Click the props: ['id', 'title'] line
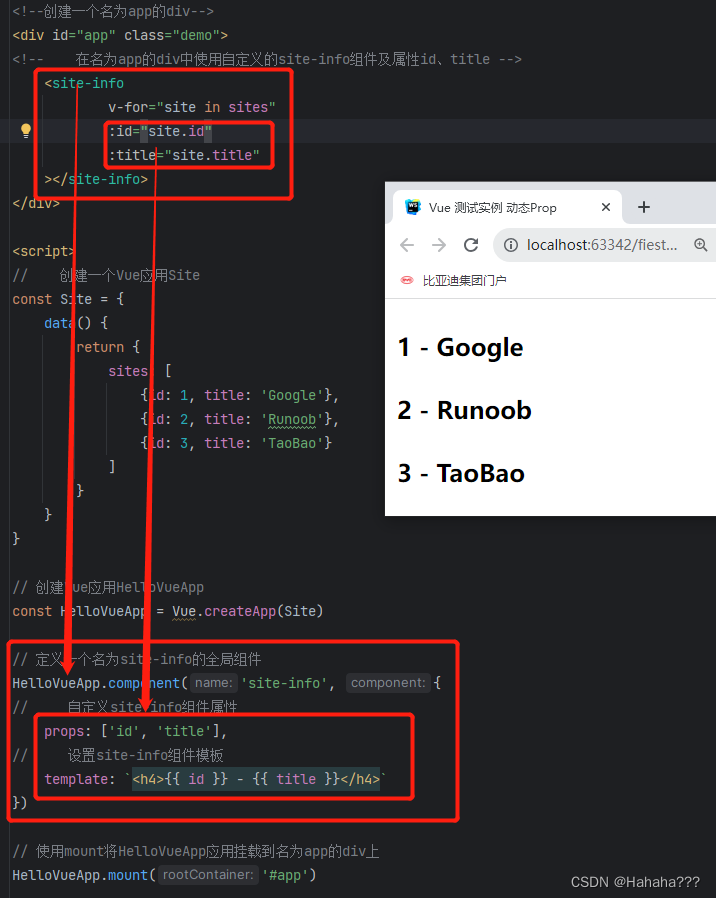 [x=136, y=731]
